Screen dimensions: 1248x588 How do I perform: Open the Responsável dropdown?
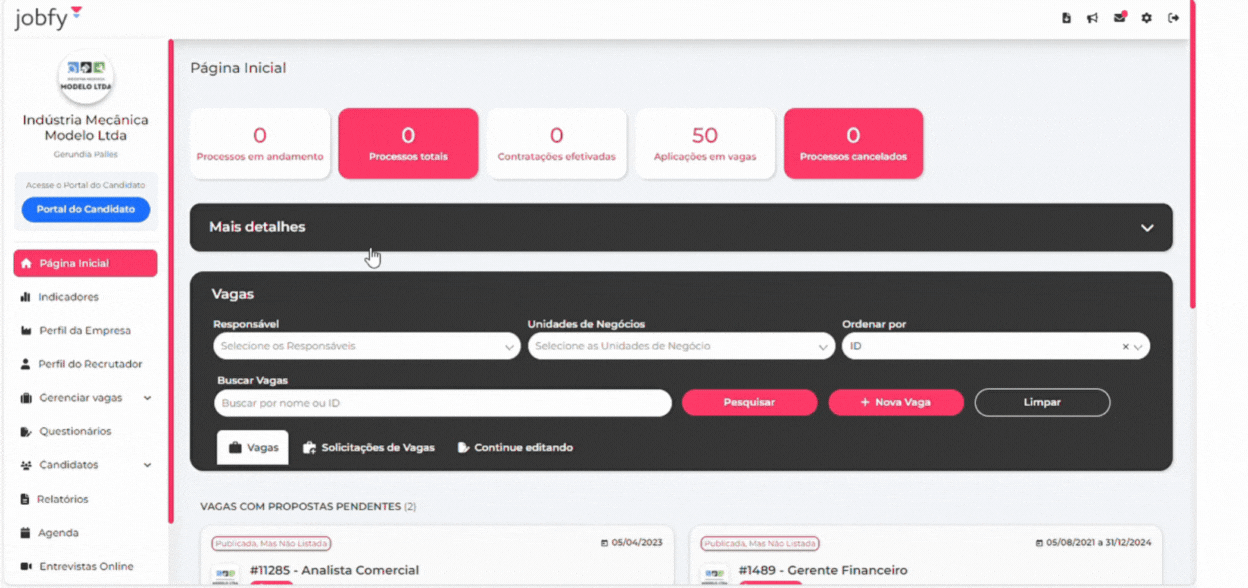(x=366, y=347)
